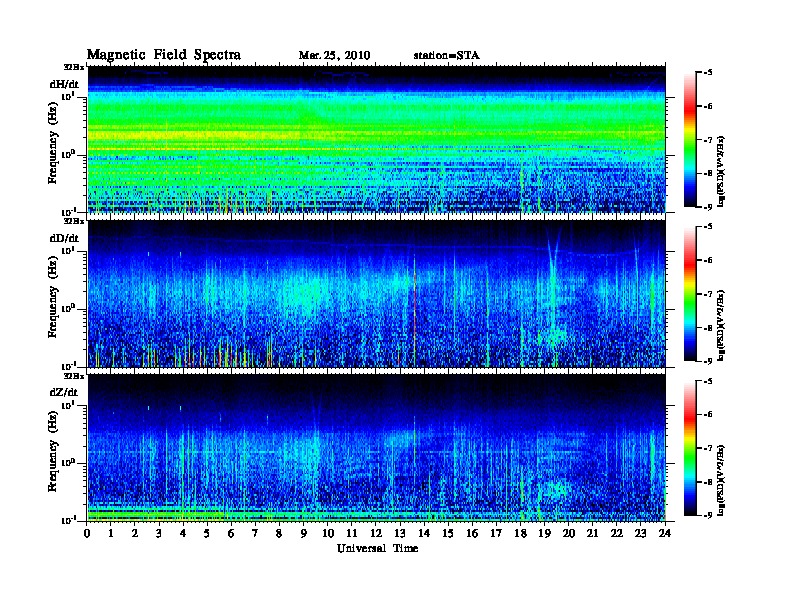Click the "dH/dt" panel label

[64, 84]
